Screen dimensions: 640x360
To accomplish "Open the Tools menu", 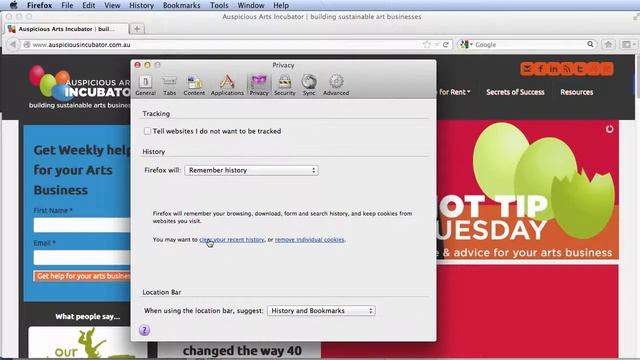I will coord(219,5).
